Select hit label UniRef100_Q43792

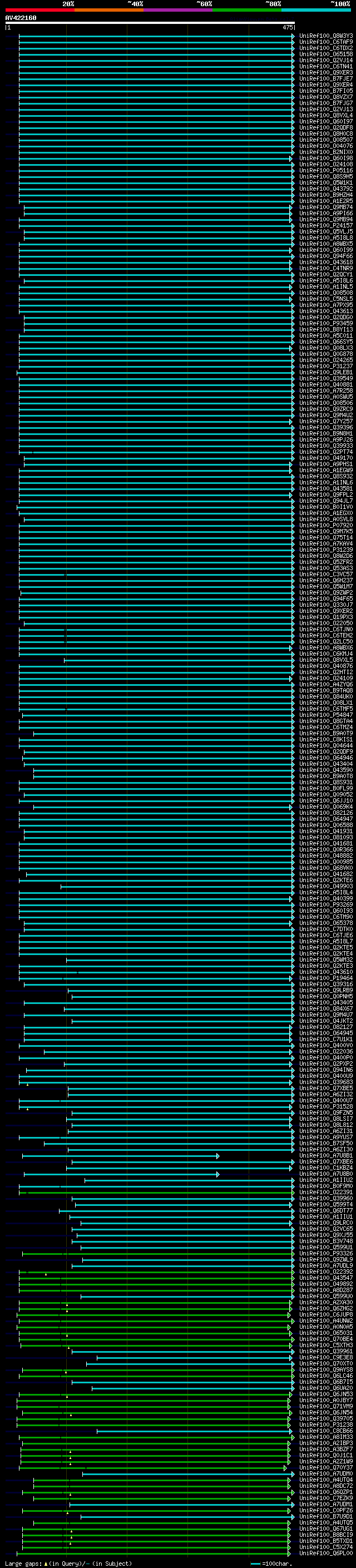[326, 189]
